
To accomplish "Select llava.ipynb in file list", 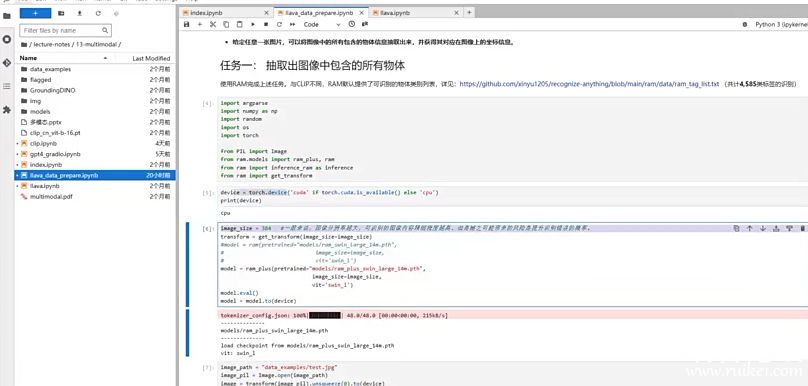I will pos(95,186).
